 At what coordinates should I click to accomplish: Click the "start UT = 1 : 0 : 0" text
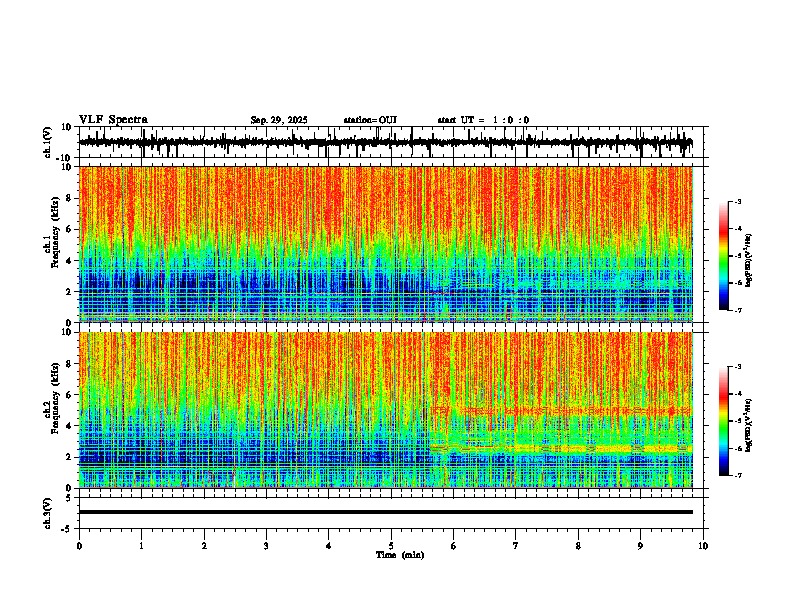[x=483, y=120]
